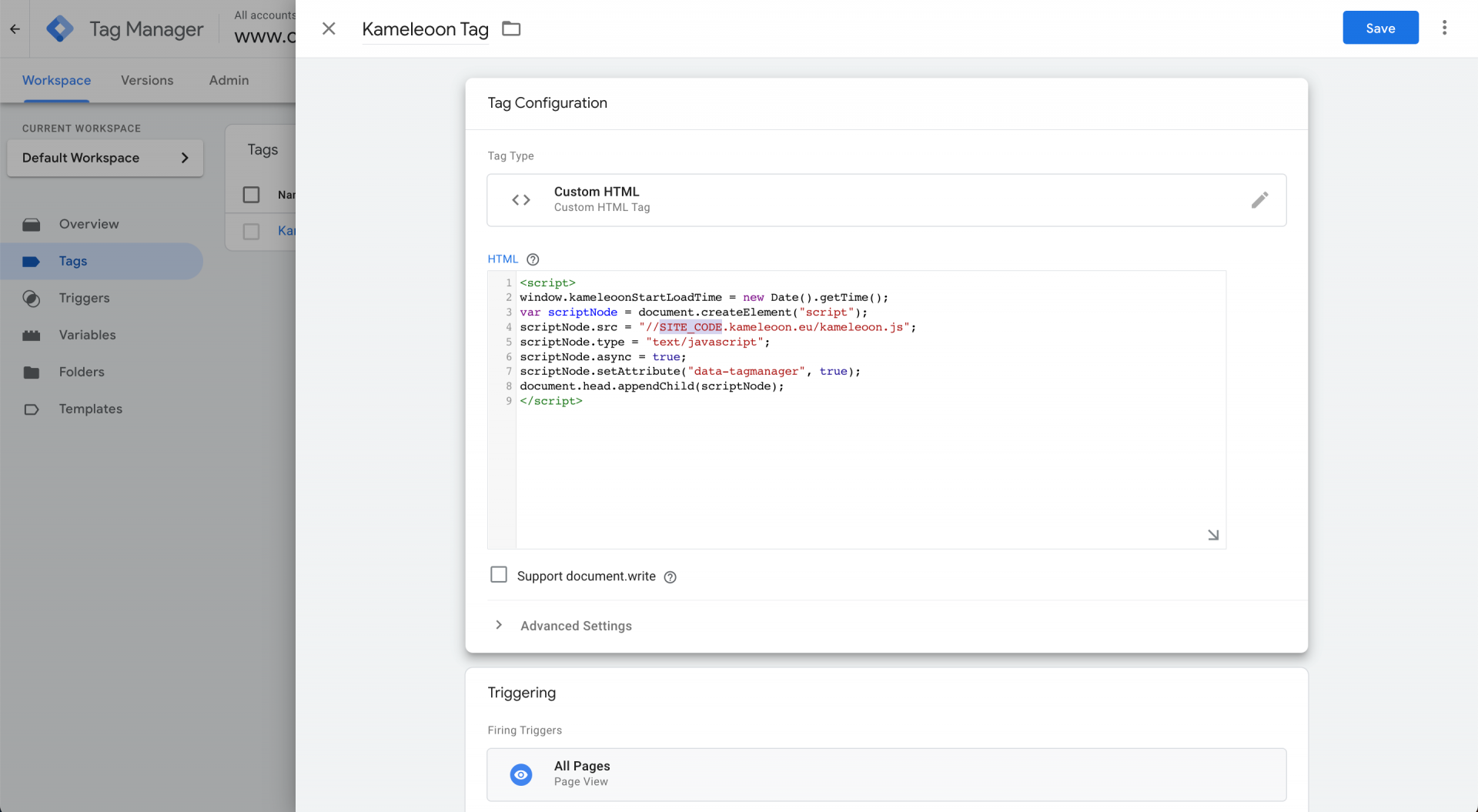
Task: Click the Tag Manager logo
Action: [59, 29]
